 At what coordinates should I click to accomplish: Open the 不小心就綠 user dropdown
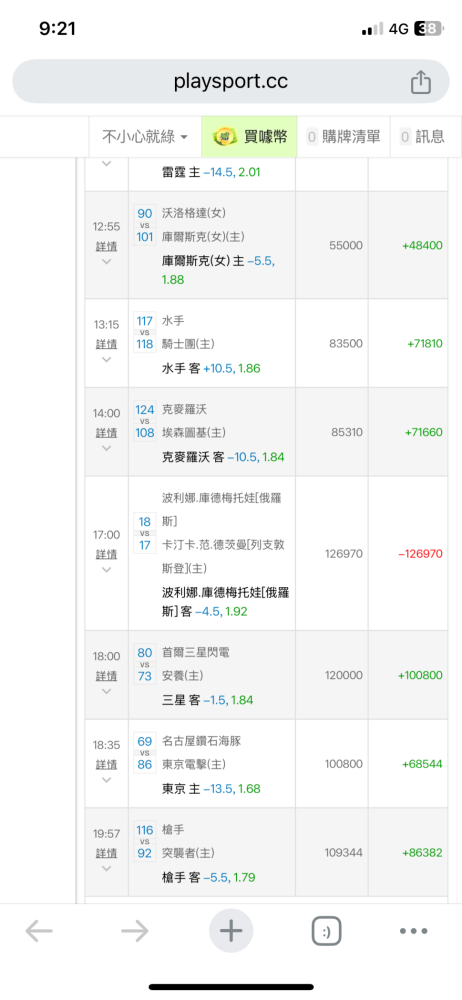tap(145, 136)
